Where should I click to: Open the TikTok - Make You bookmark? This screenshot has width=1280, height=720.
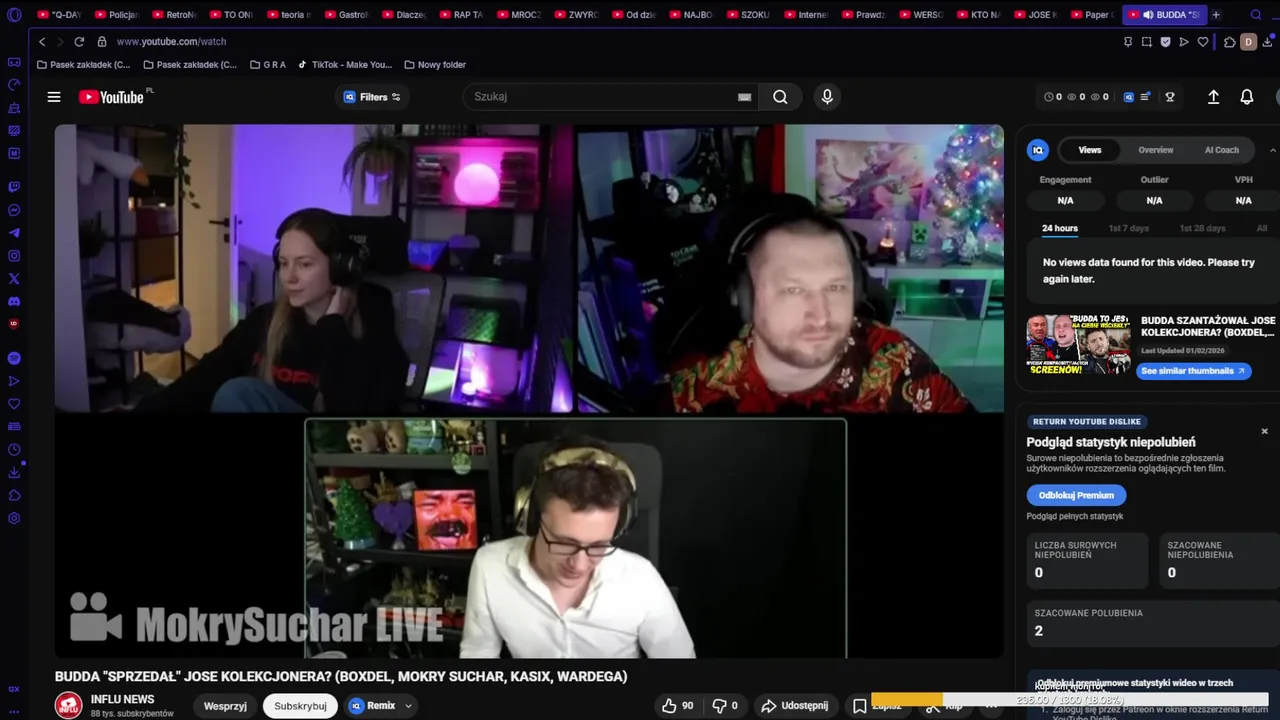pos(345,65)
